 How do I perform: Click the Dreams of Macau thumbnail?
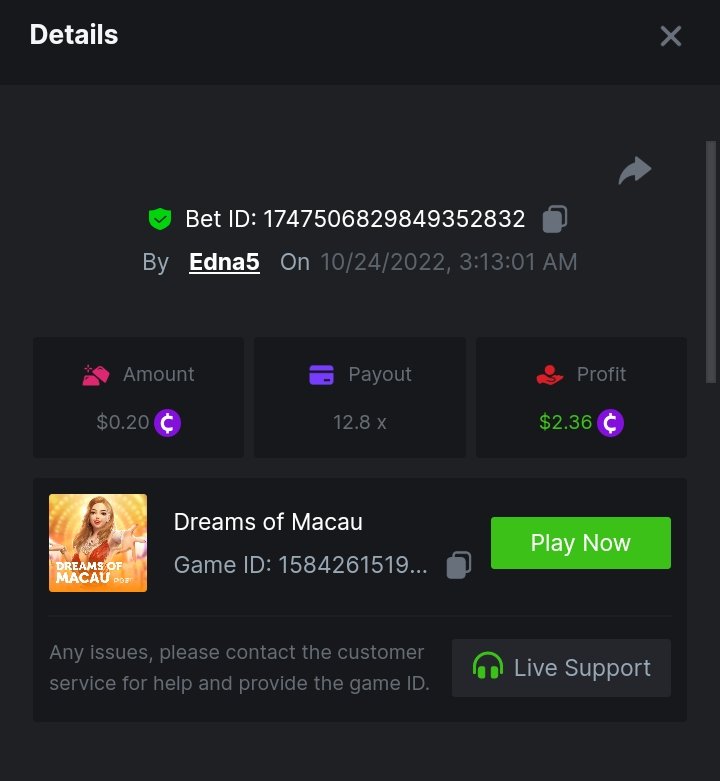tap(98, 543)
